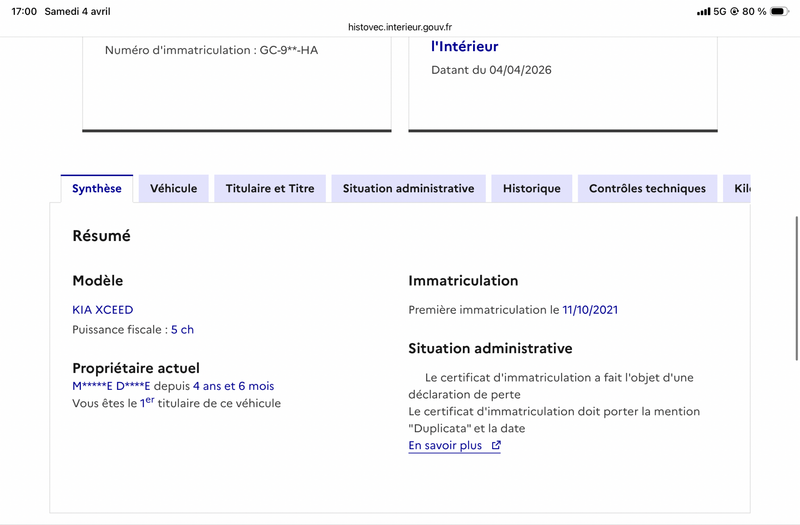Click the owner name M*****E D****E
The height and width of the screenshot is (525, 800).
point(111,386)
